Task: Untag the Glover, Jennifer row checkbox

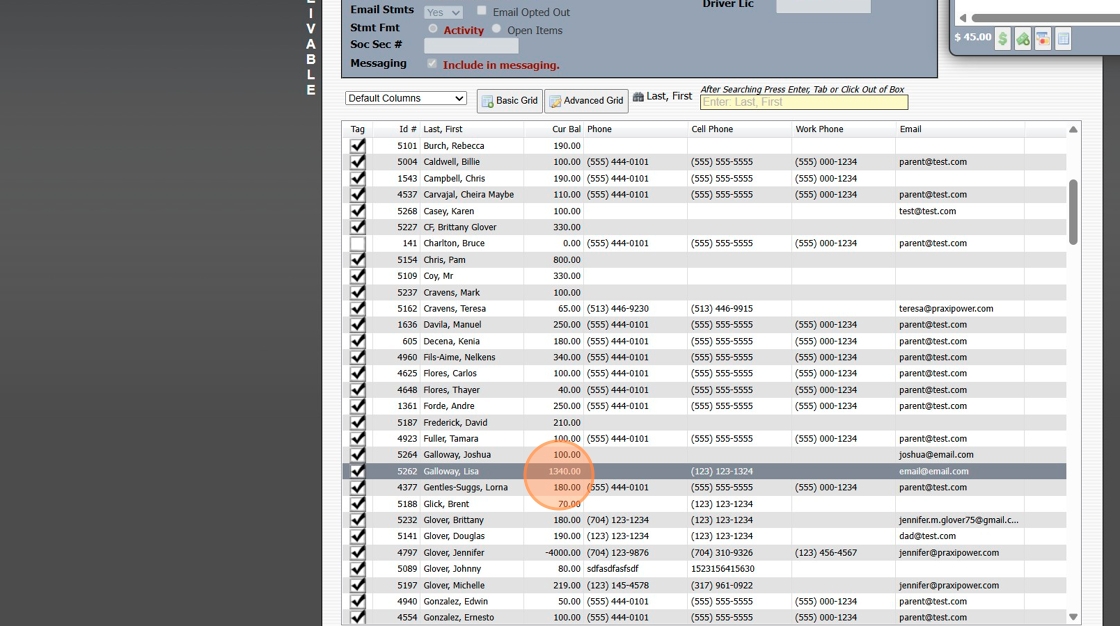Action: tap(358, 553)
